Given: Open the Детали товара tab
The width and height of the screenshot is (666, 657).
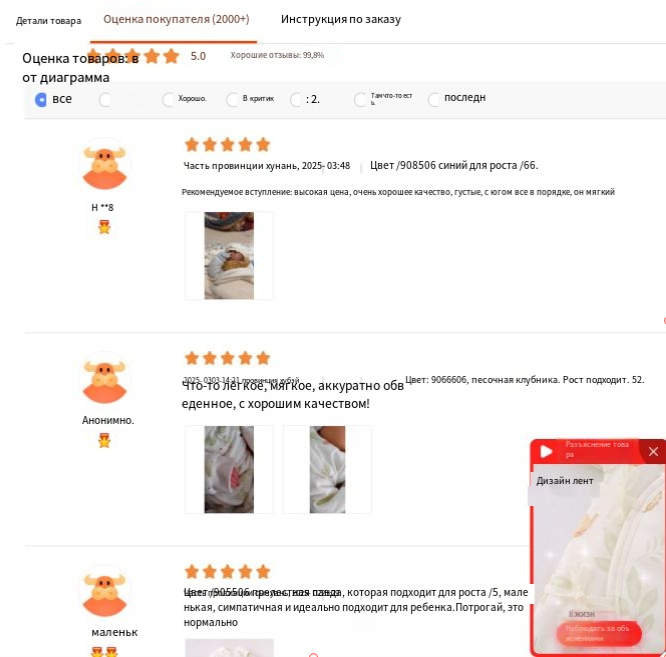Looking at the screenshot, I should click(x=48, y=21).
